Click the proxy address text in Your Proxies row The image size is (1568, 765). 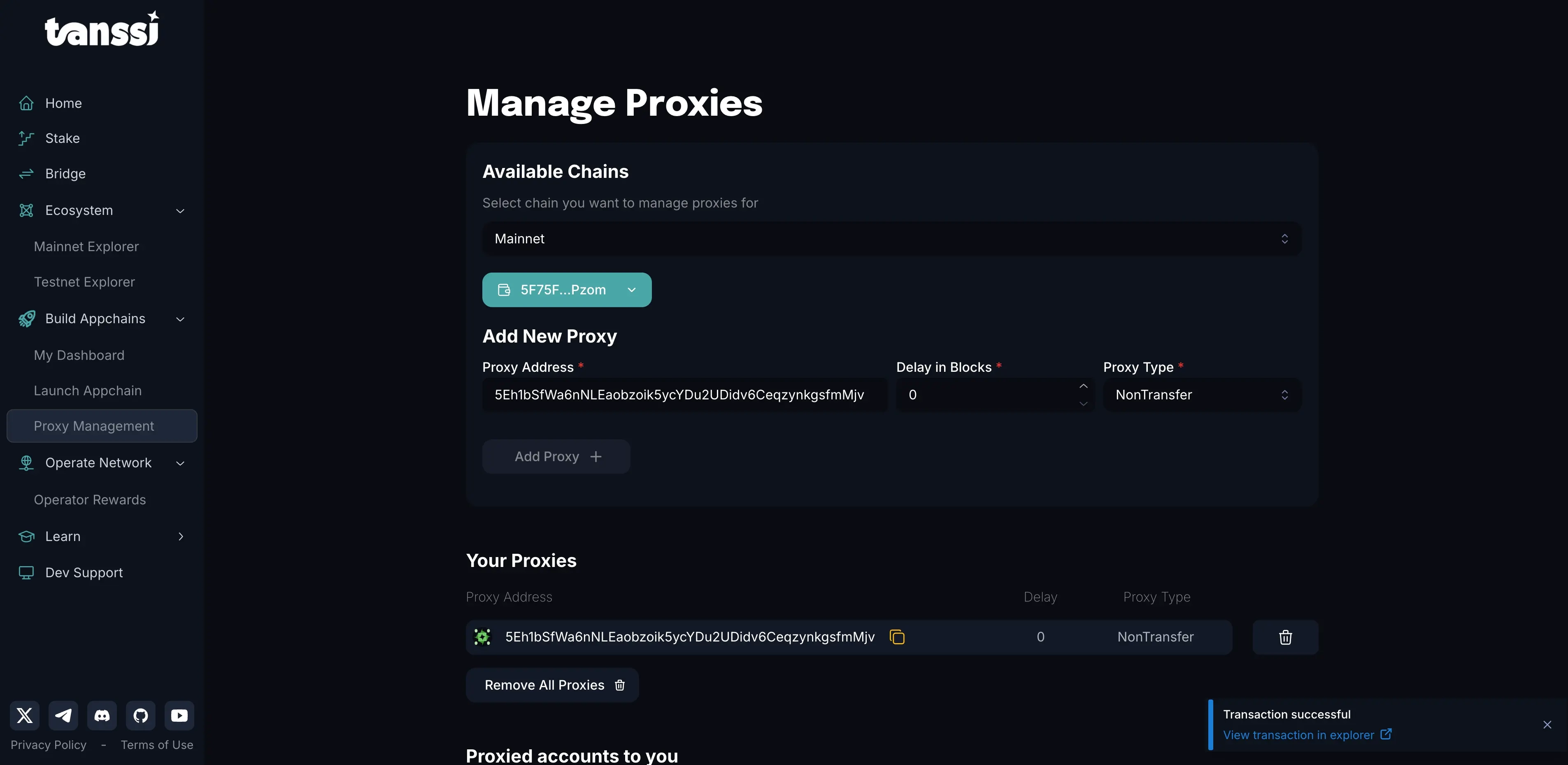click(x=690, y=637)
